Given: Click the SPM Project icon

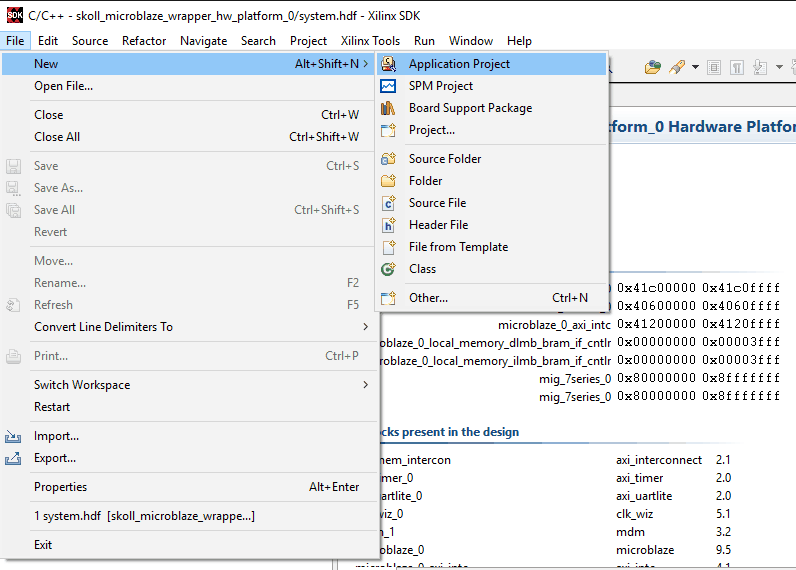Looking at the screenshot, I should coord(389,86).
